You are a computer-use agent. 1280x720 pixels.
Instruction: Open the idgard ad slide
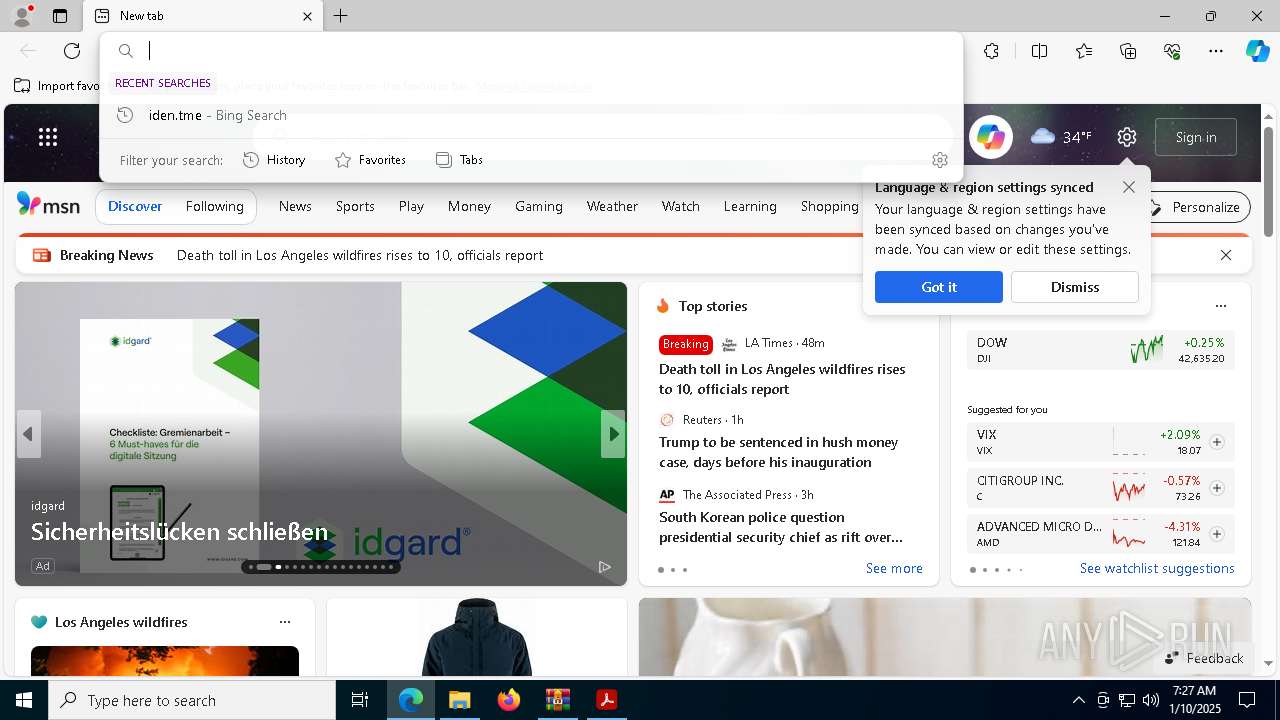(x=321, y=434)
